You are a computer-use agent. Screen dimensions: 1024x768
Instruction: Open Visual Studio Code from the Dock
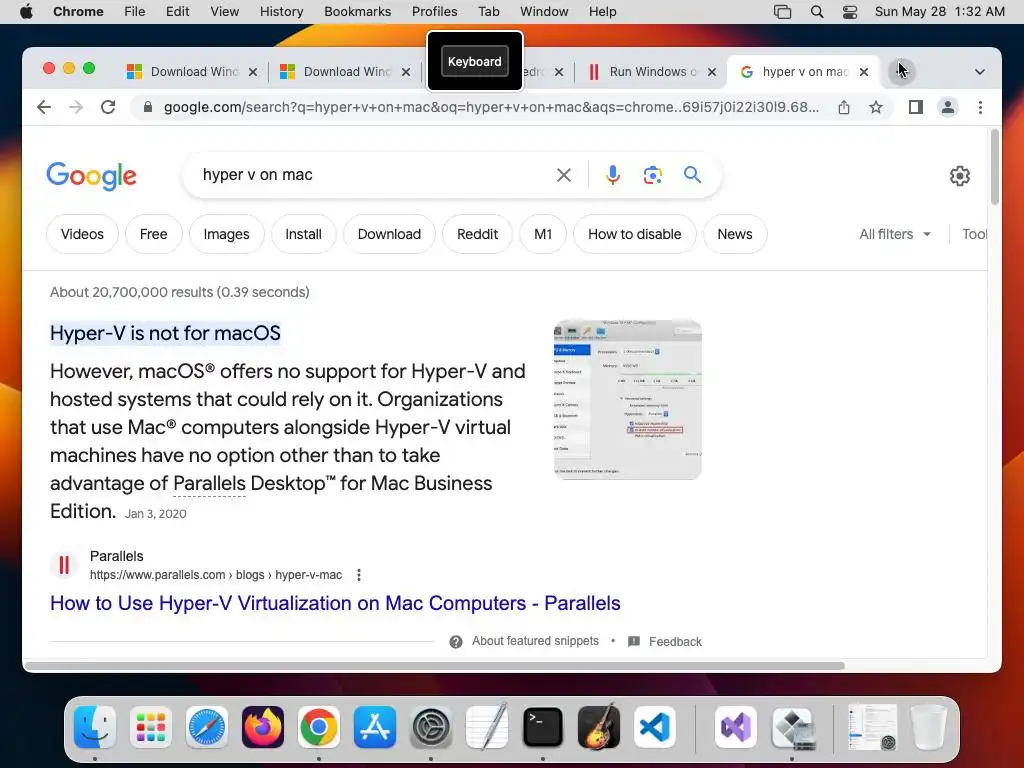pos(655,727)
